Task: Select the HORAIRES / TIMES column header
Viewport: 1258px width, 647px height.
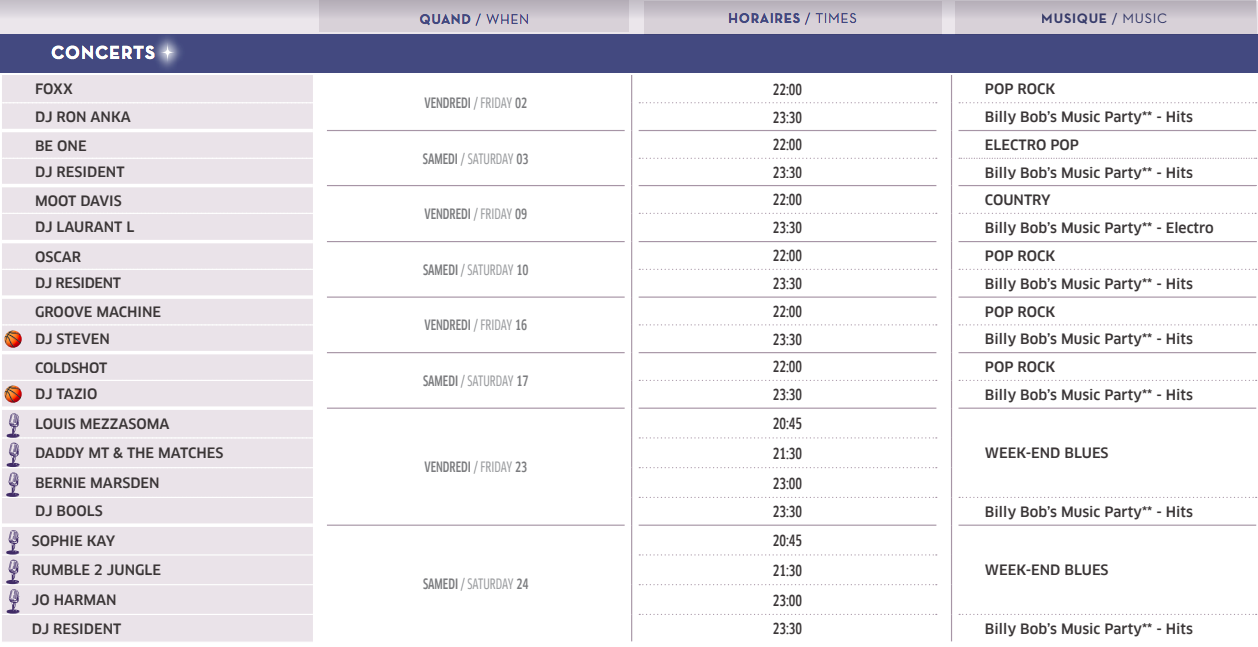Action: point(793,18)
